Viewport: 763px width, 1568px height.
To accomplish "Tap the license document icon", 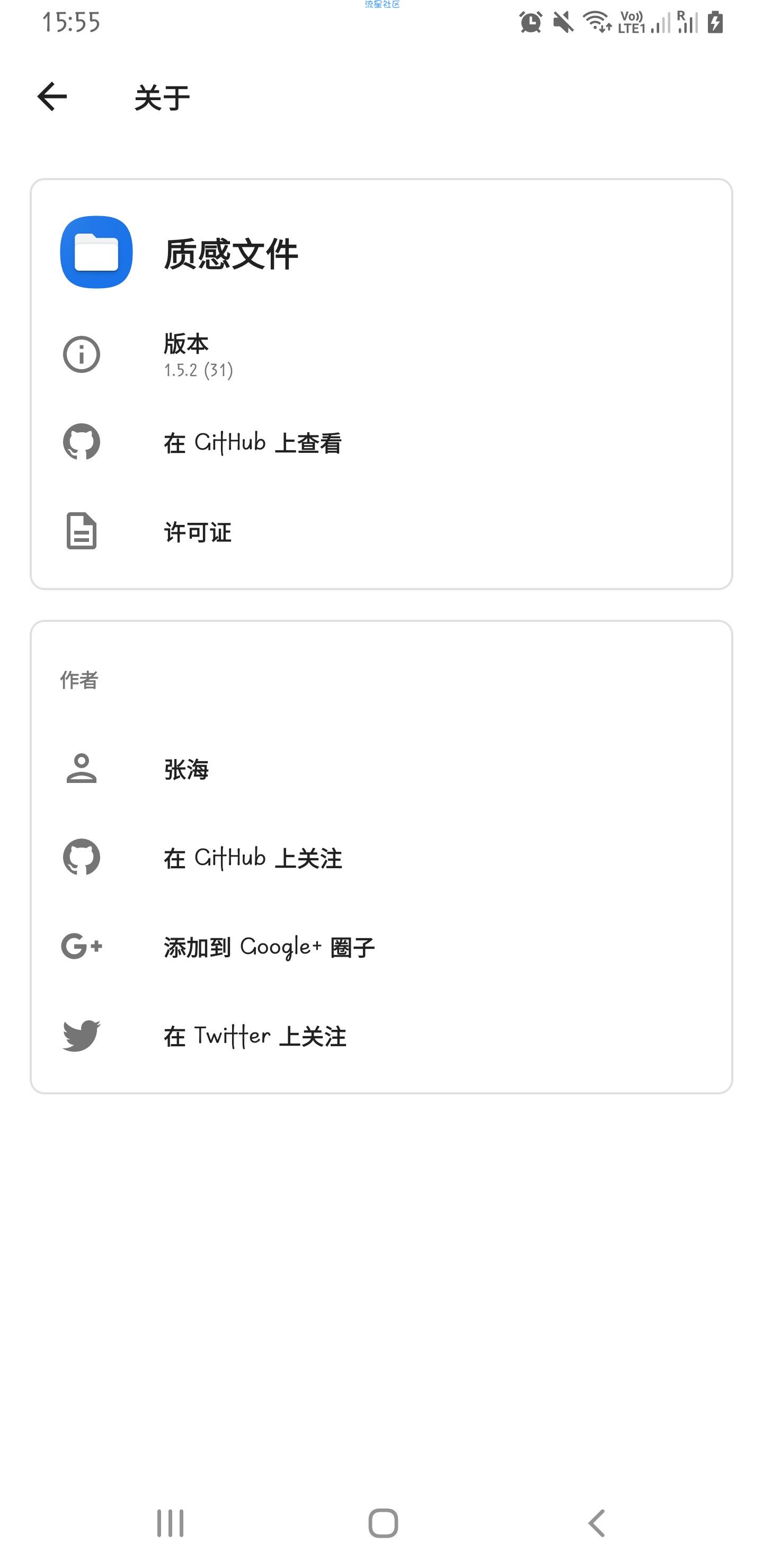I will pyautogui.click(x=81, y=531).
